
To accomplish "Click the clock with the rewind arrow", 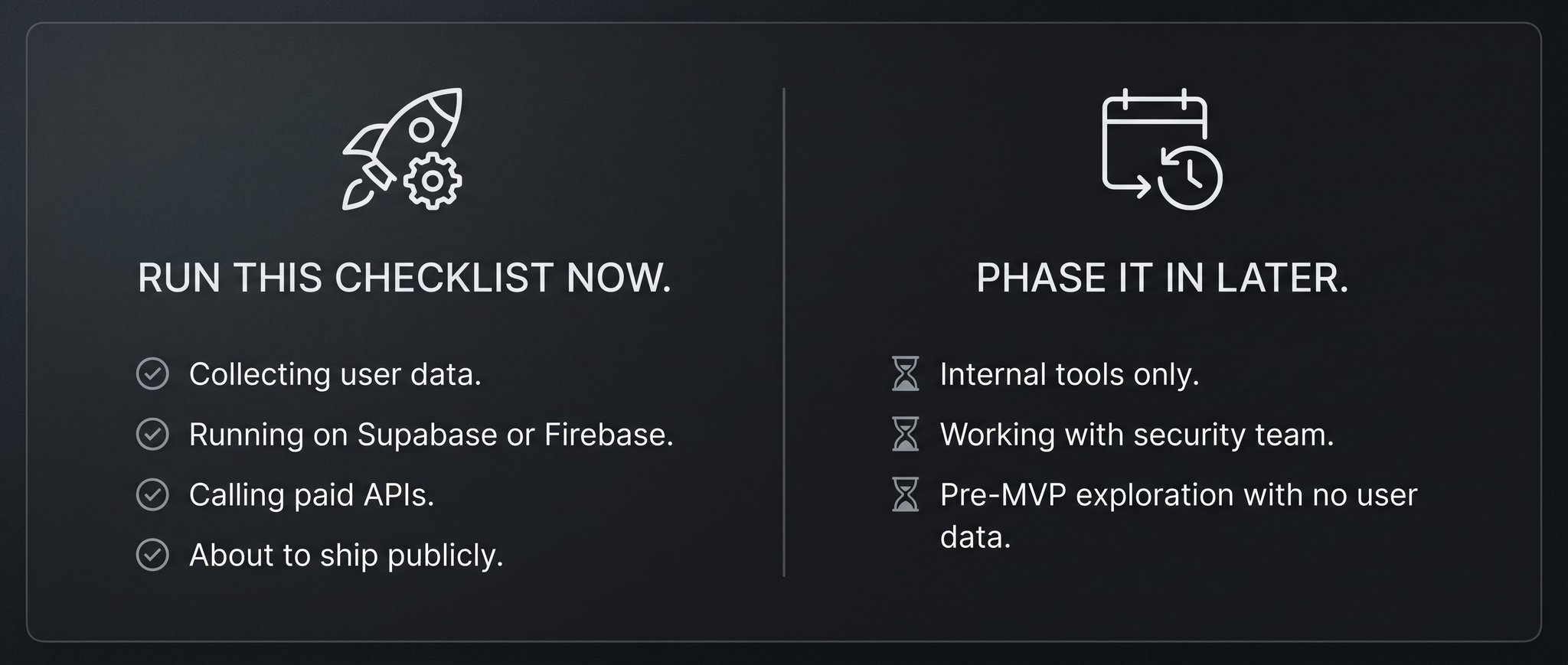I will [1191, 178].
